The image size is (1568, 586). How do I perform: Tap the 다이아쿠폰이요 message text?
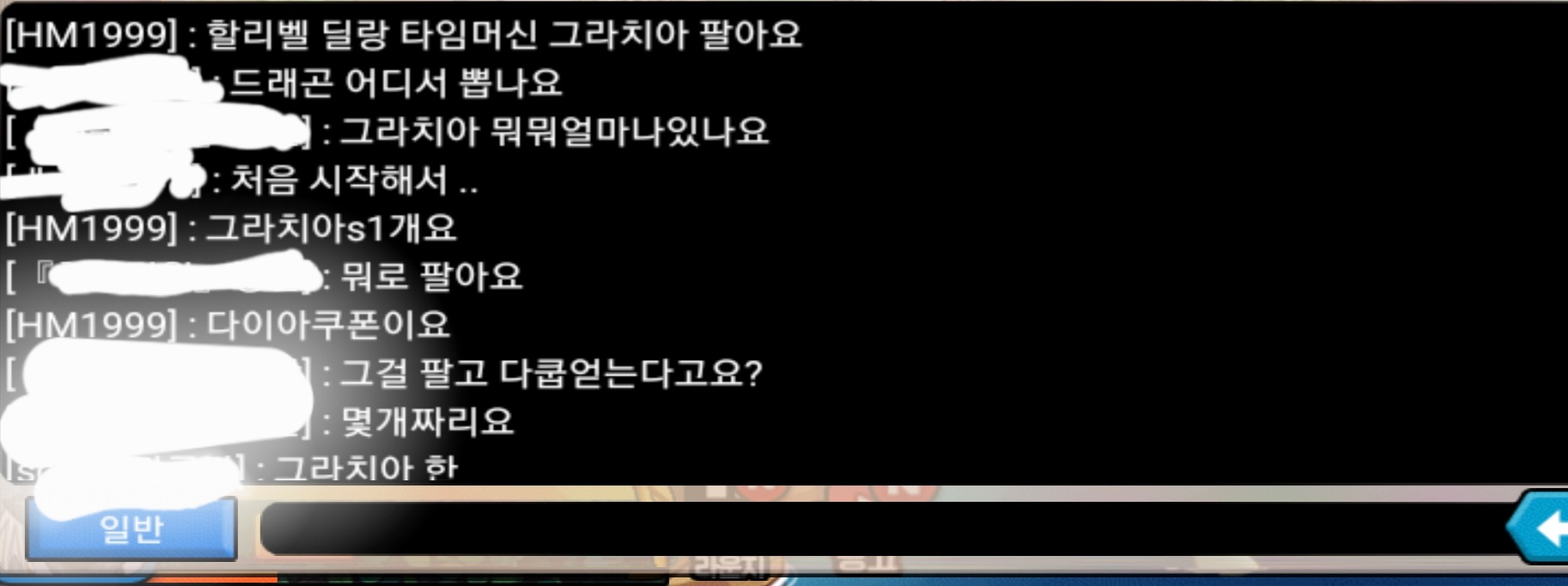[x=328, y=325]
